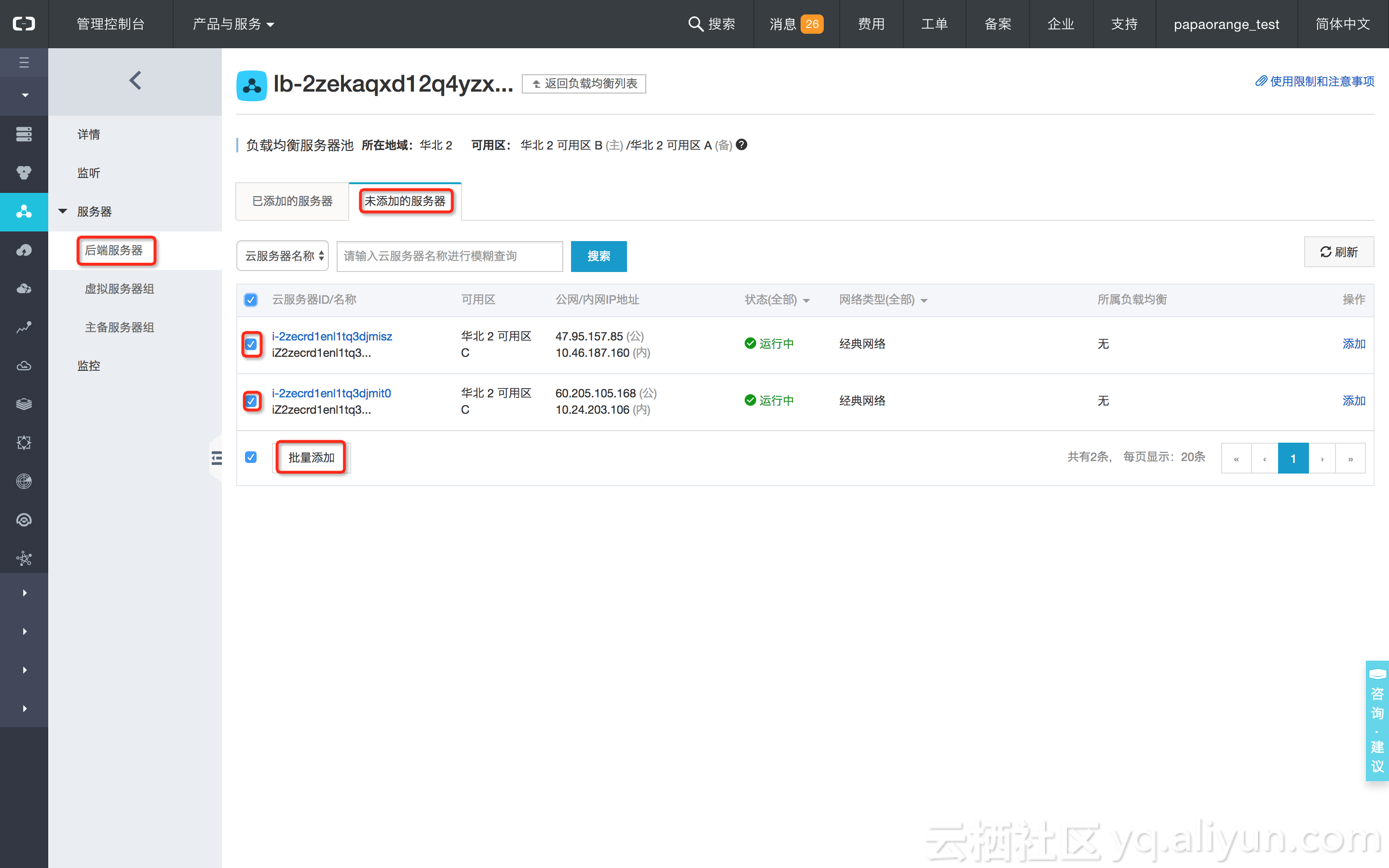Uncheck the select-all checkbox in table header
This screenshot has width=1389, height=868.
point(251,299)
